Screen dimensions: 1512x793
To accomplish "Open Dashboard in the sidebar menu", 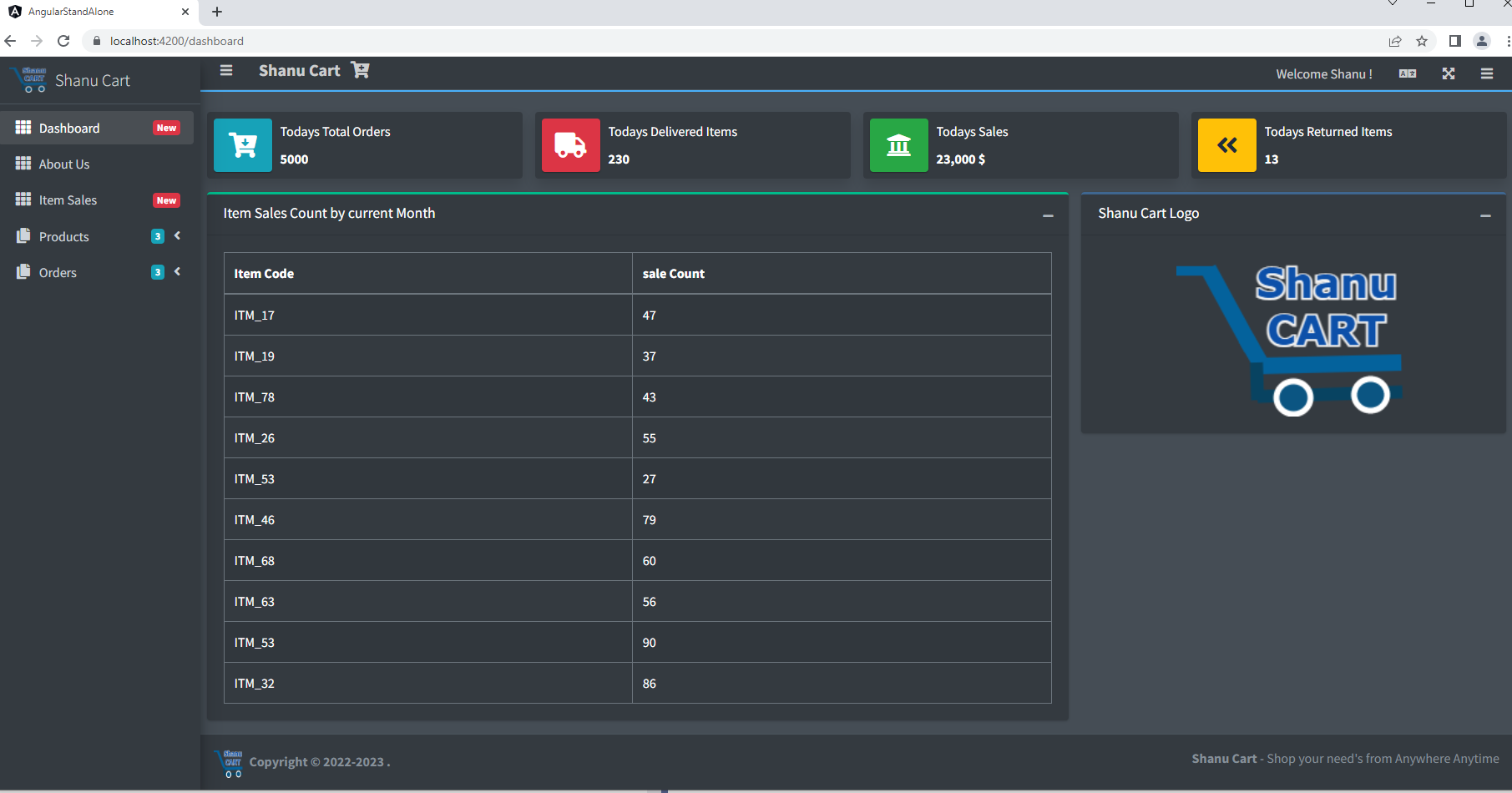I will point(97,128).
